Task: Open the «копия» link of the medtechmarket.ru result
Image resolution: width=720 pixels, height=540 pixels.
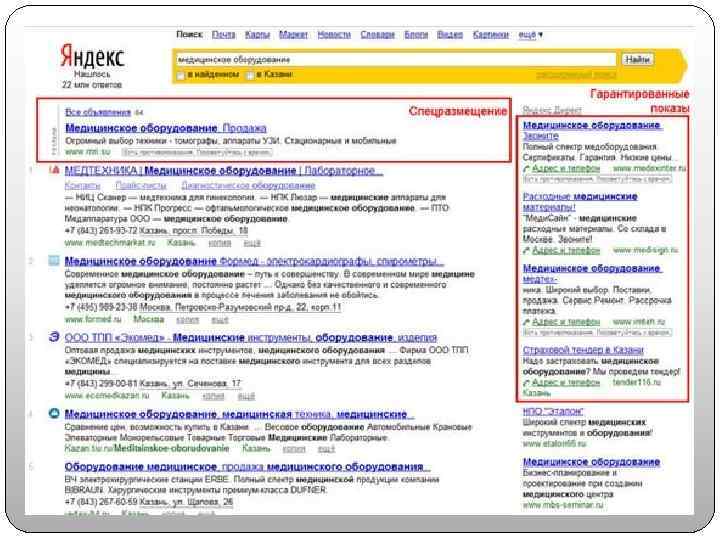Action: coord(219,242)
